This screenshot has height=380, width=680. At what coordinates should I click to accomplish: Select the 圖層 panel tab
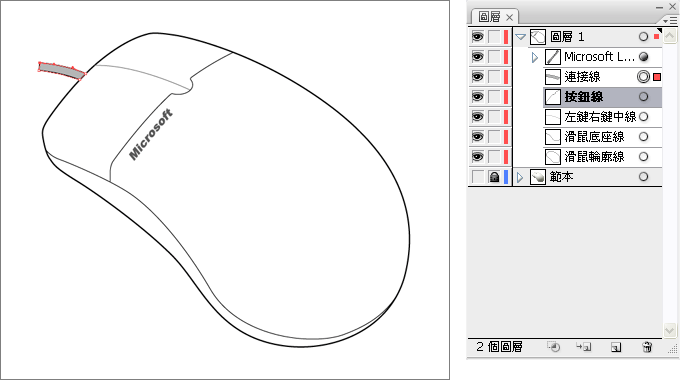(x=495, y=17)
